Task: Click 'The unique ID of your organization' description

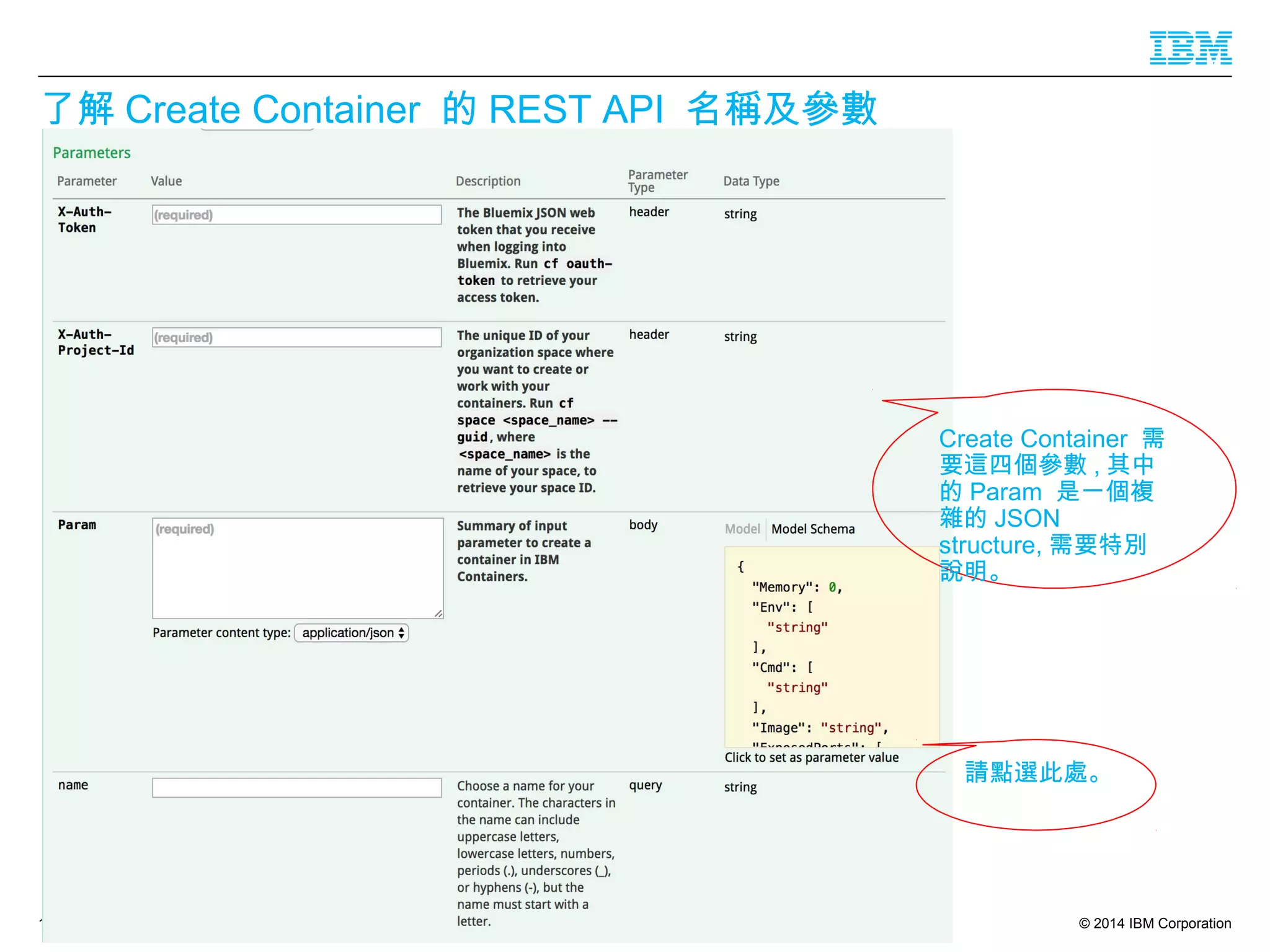Action: [x=537, y=412]
